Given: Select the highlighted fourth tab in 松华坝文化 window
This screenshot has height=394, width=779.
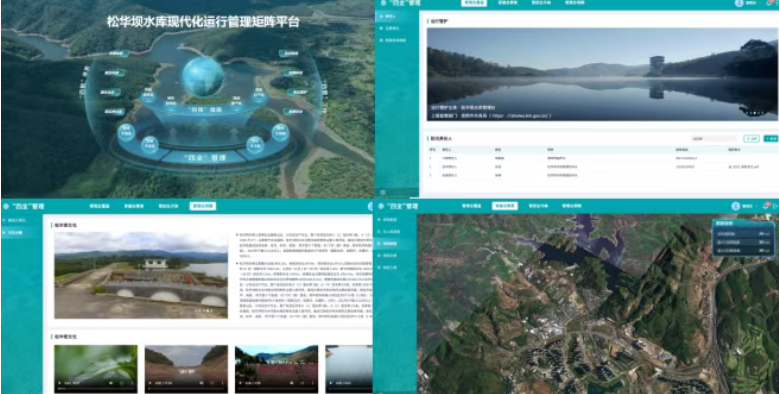Looking at the screenshot, I should click(203, 206).
